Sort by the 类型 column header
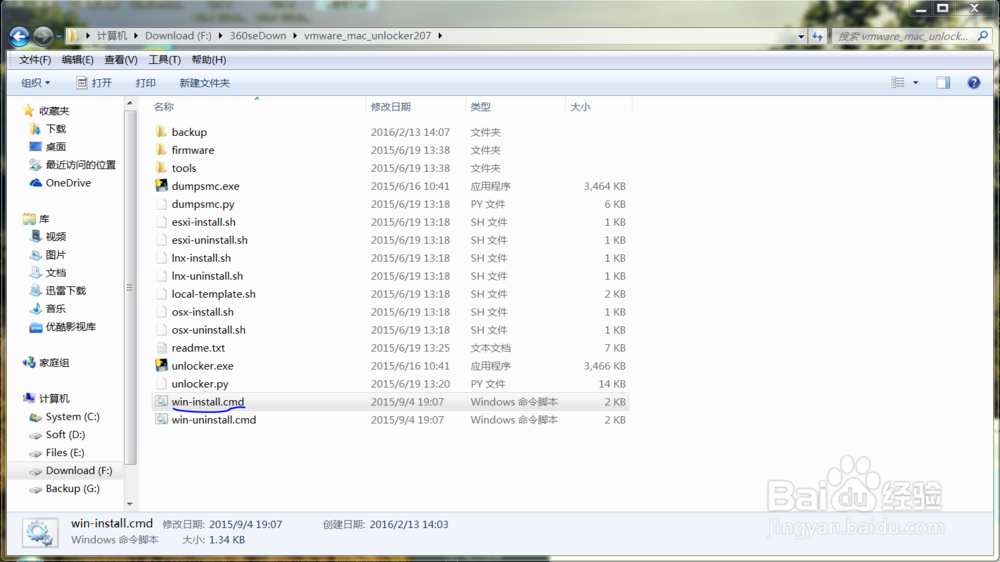The width and height of the screenshot is (1000, 562). click(x=480, y=107)
